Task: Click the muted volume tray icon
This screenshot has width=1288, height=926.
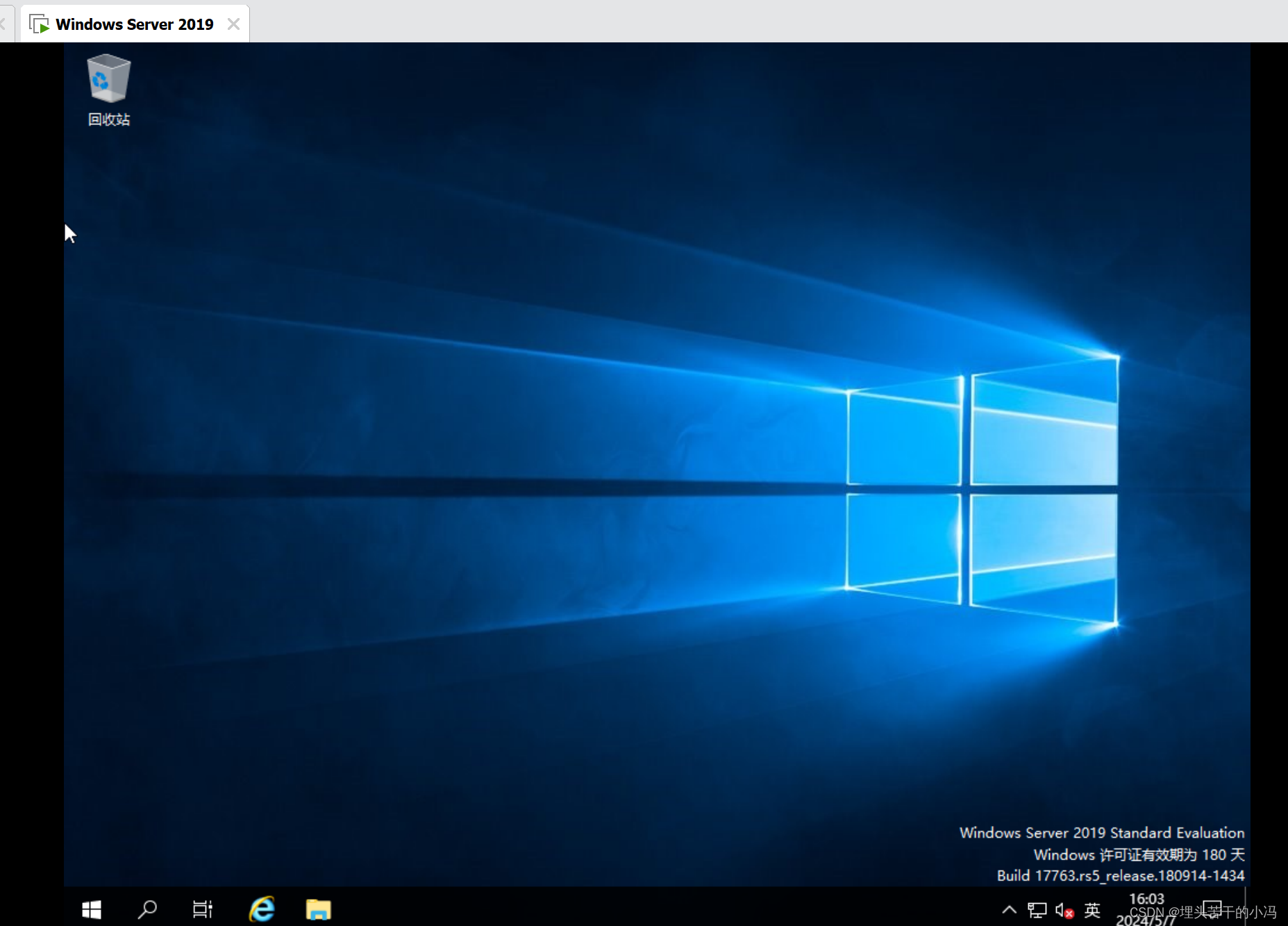Action: tap(1064, 910)
